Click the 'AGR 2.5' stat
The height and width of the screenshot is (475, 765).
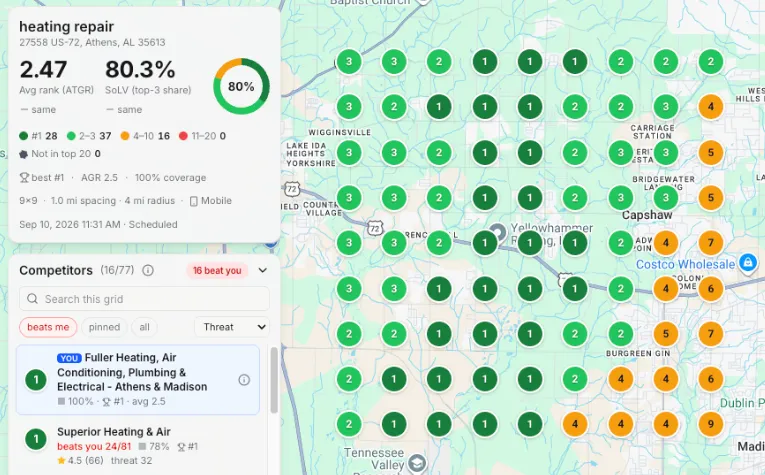click(100, 178)
